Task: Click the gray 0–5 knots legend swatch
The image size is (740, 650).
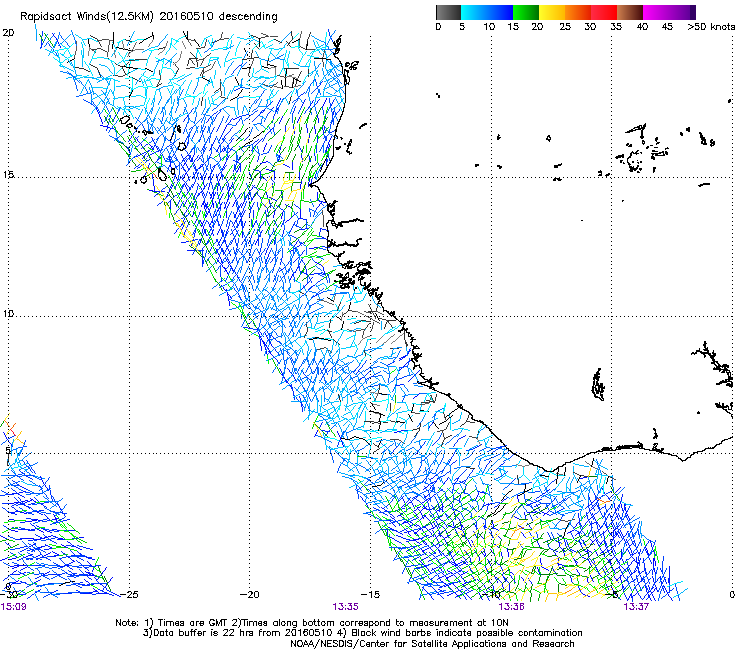Action: 448,12
